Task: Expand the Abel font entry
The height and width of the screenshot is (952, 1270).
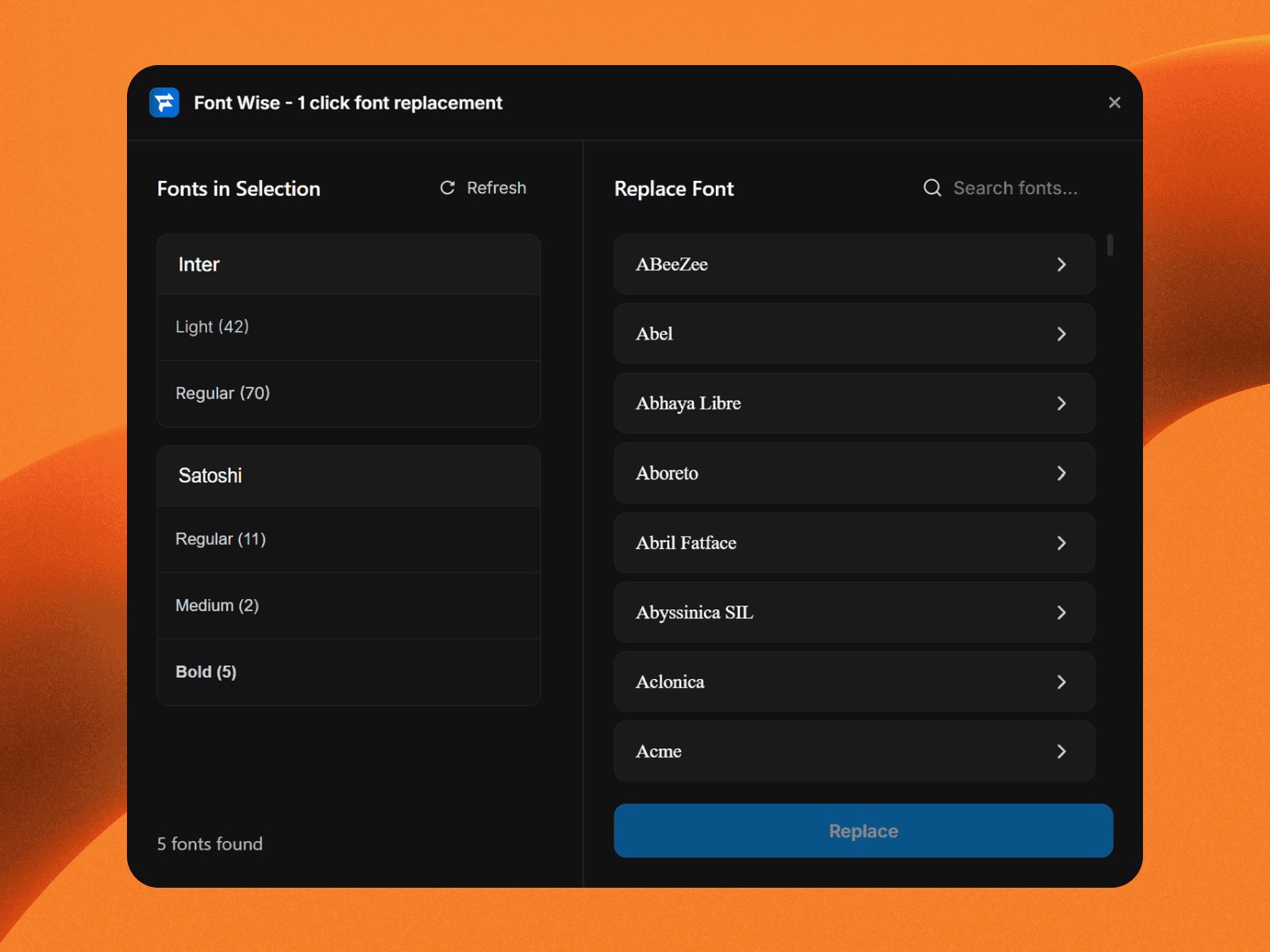Action: coord(1062,334)
